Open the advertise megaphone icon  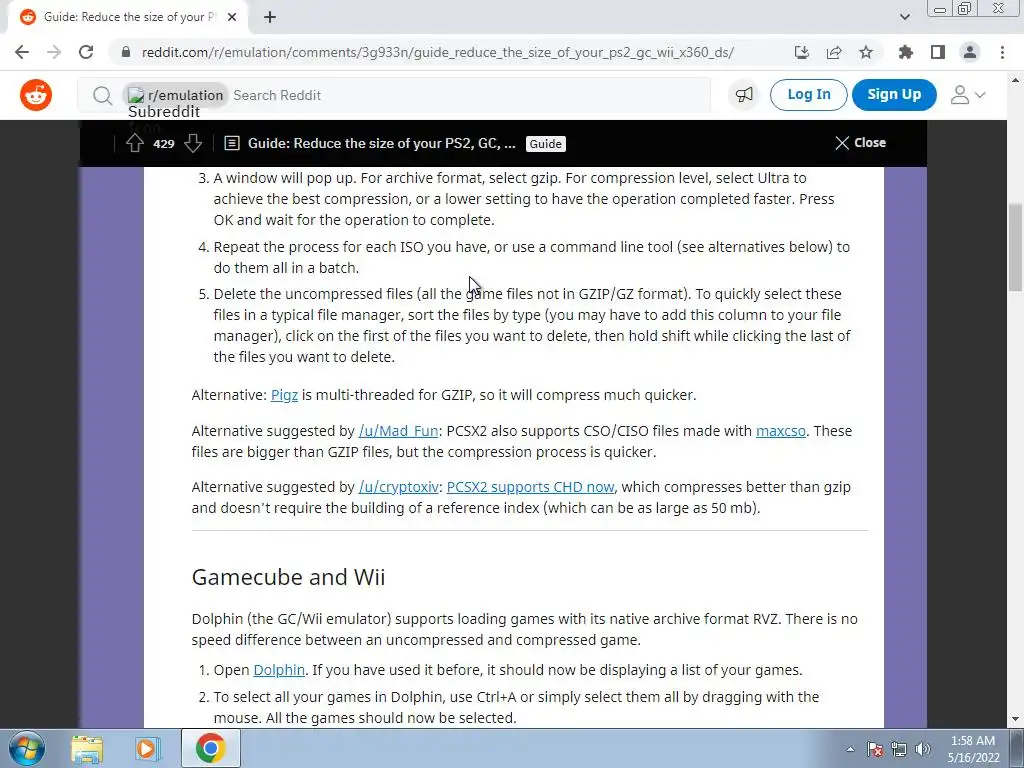[744, 95]
